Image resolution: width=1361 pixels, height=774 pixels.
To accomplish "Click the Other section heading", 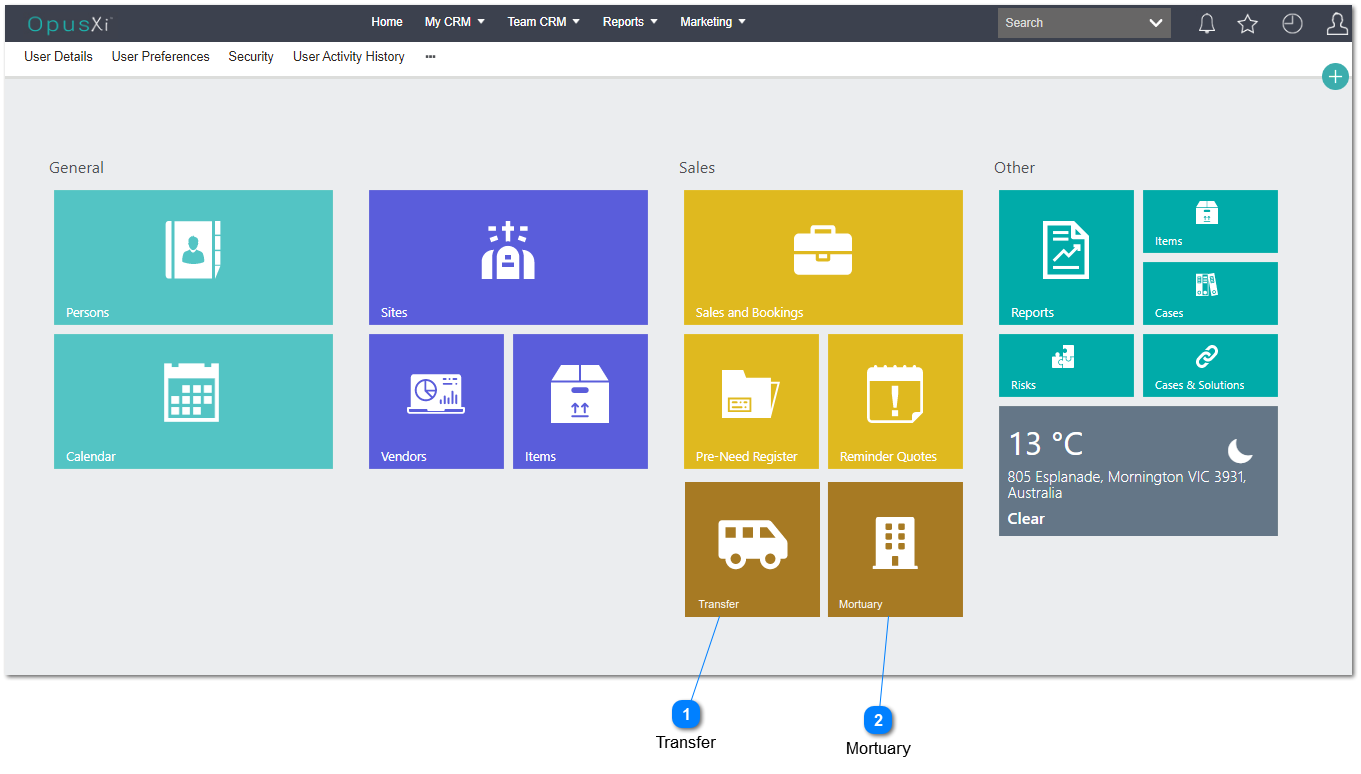I will (1014, 168).
